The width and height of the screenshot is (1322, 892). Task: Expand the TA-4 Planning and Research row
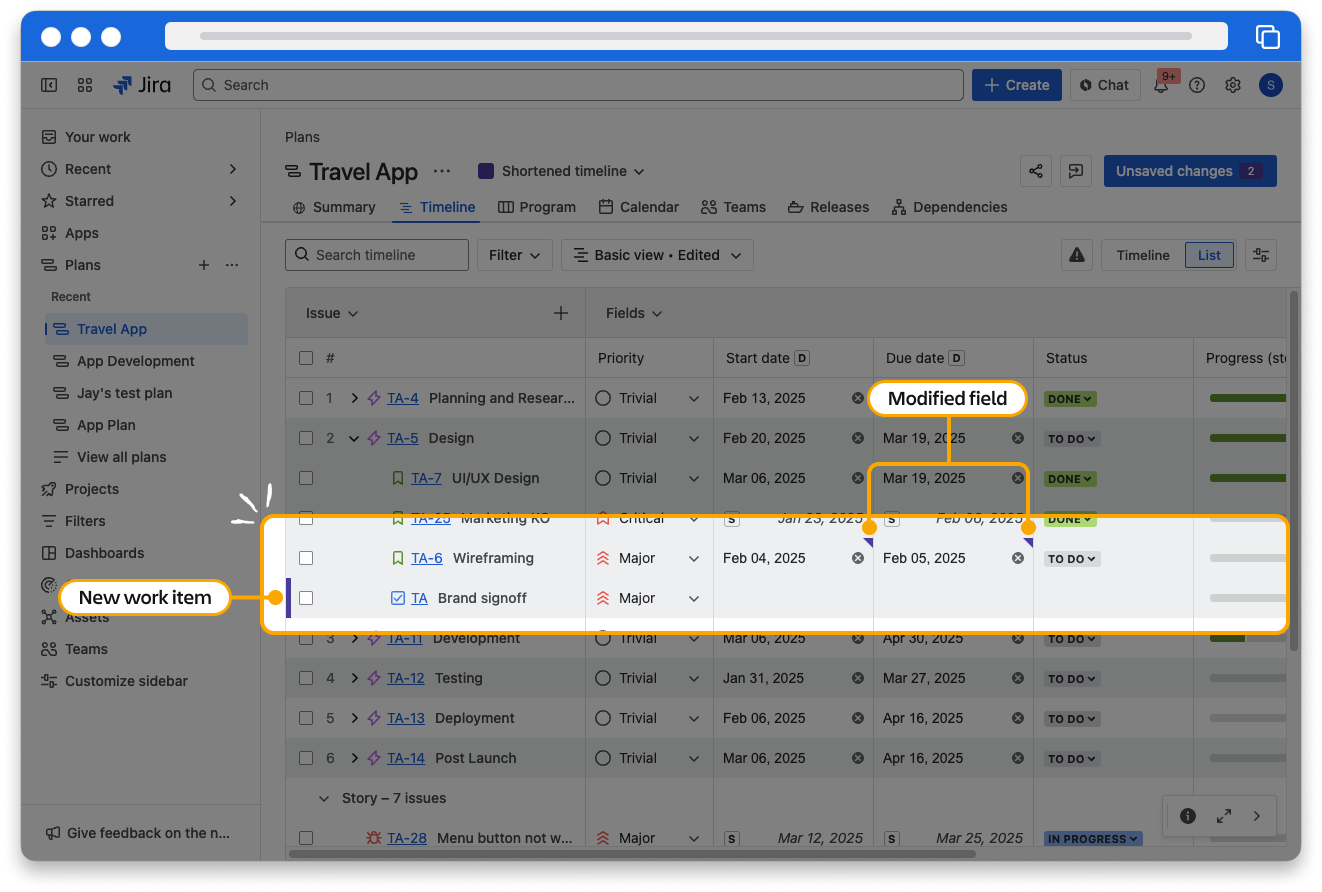click(354, 398)
